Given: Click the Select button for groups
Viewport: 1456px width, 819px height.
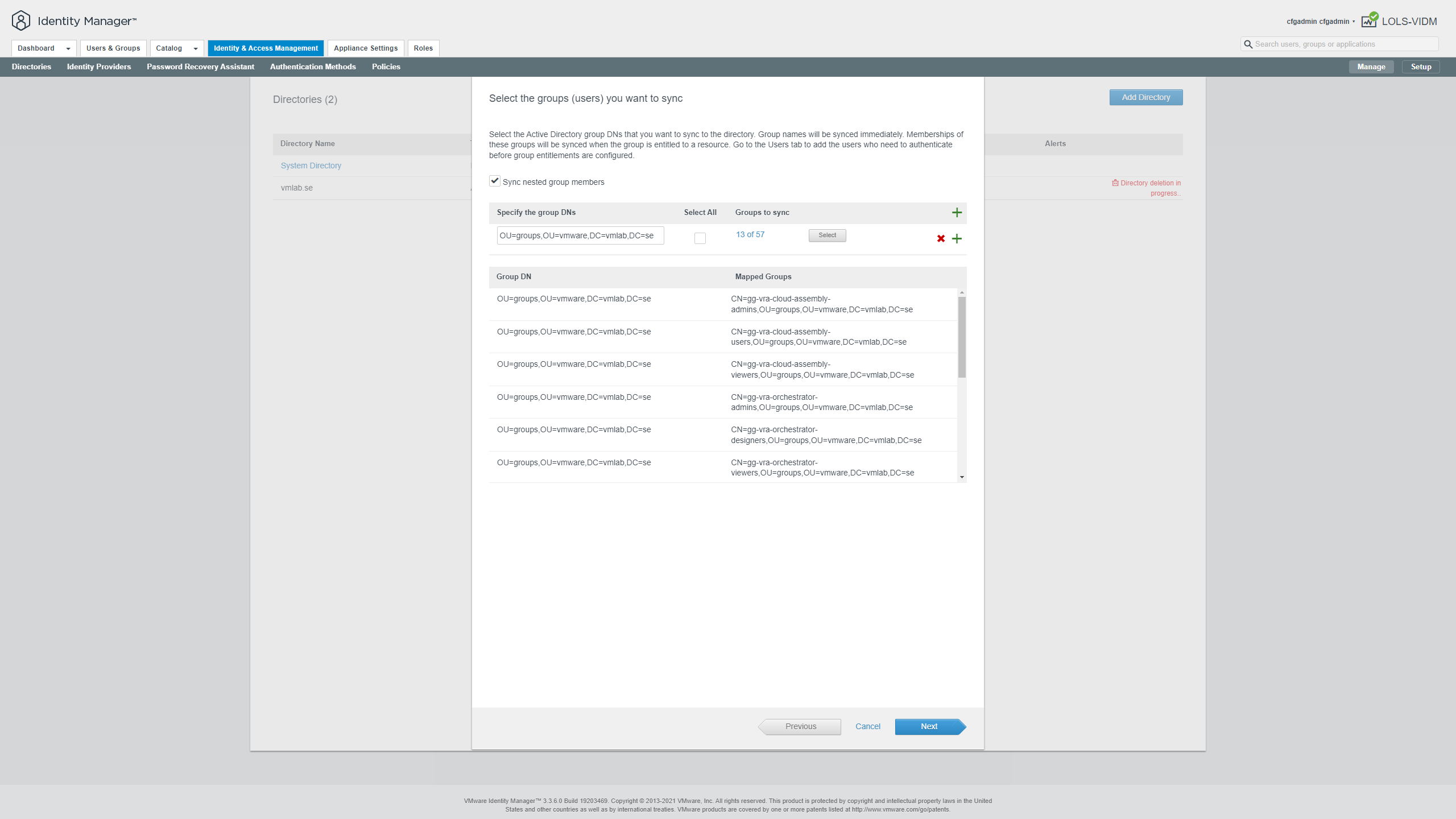Looking at the screenshot, I should click(828, 235).
